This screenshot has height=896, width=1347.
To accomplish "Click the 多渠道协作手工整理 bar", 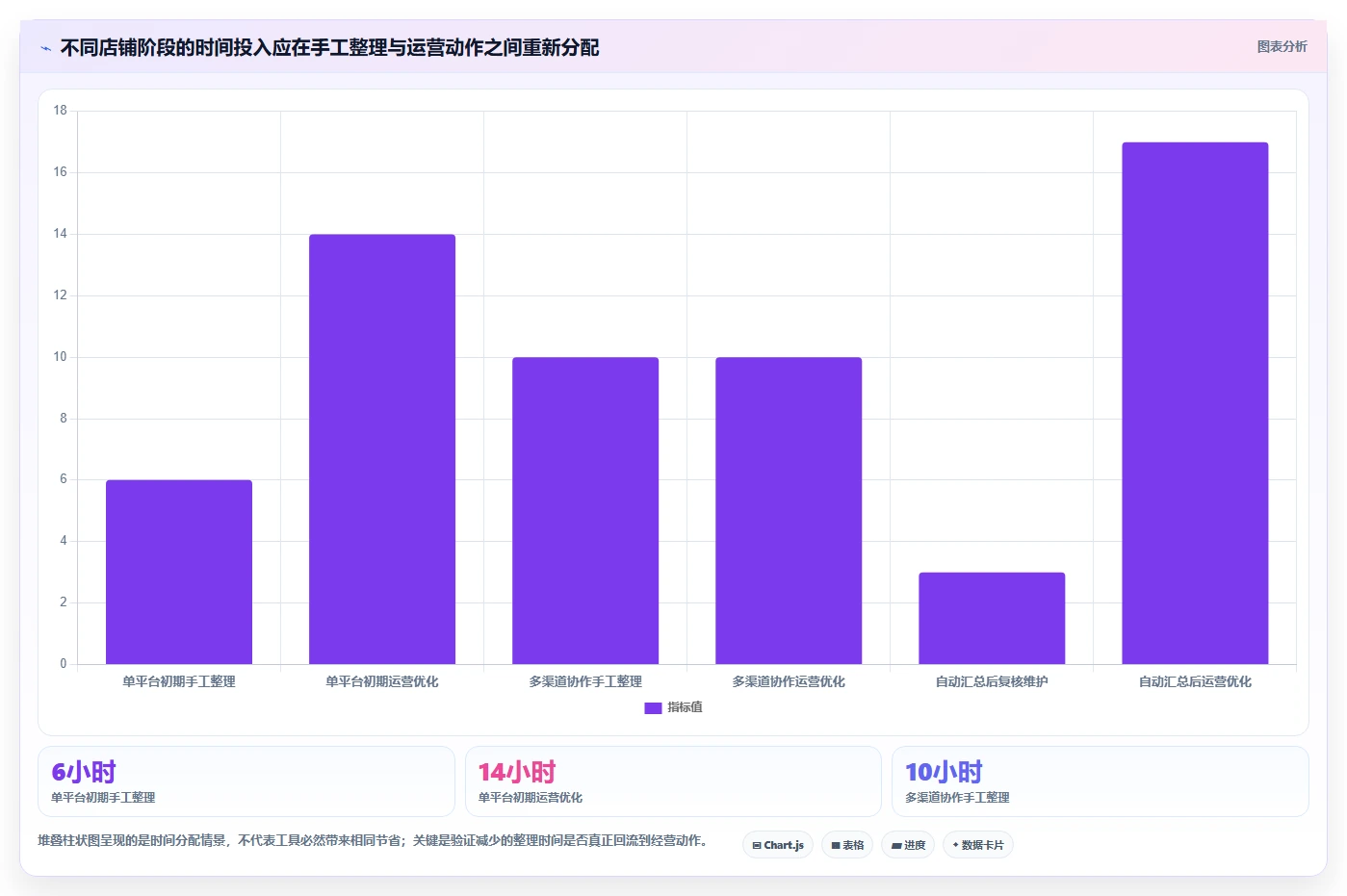I will 585,511.
